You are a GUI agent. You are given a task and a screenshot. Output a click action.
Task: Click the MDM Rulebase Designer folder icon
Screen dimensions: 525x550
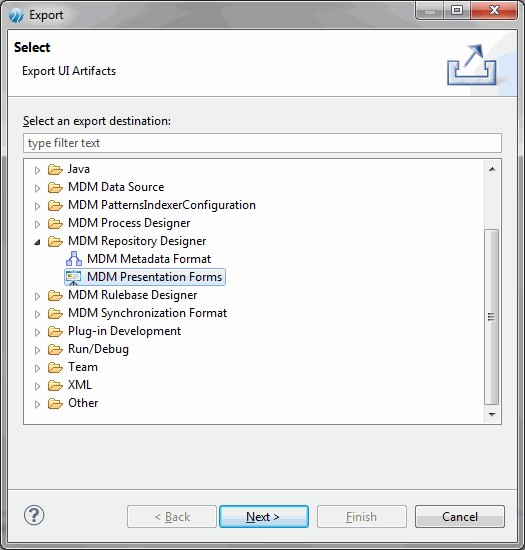coord(55,296)
